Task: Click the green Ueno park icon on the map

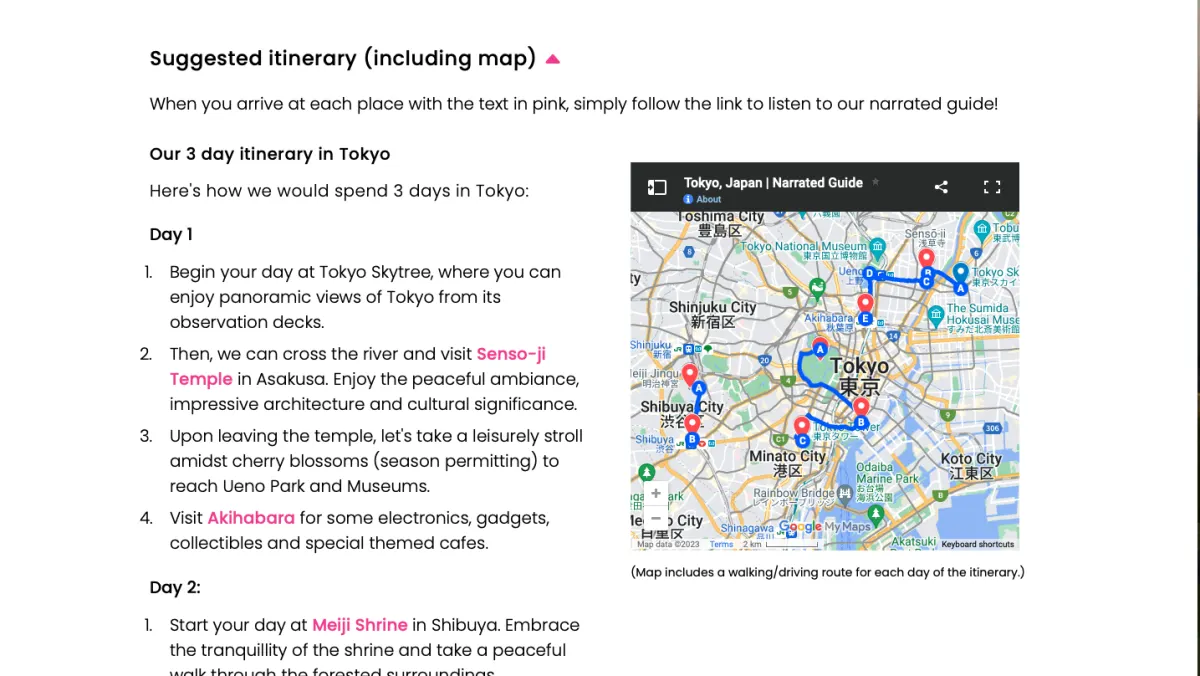Action: [x=818, y=289]
